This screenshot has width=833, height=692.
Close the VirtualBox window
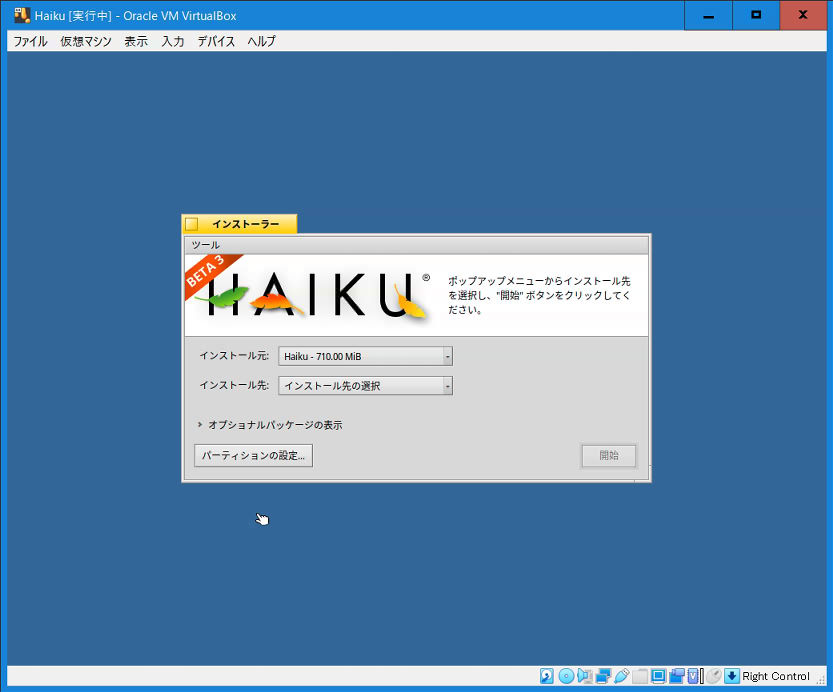tap(803, 15)
